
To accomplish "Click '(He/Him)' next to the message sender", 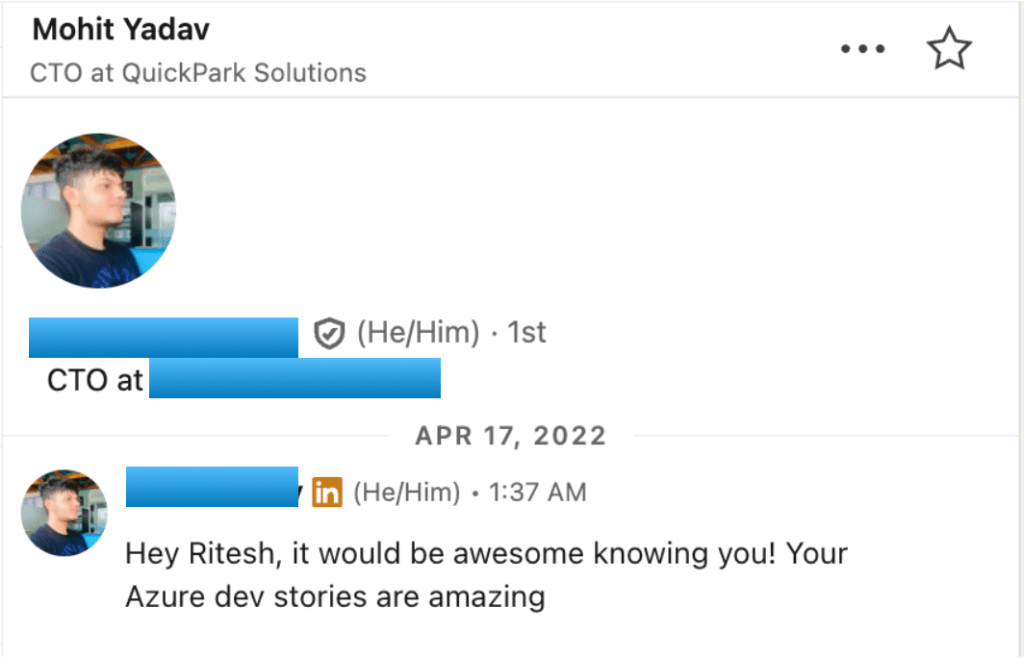I will (407, 492).
